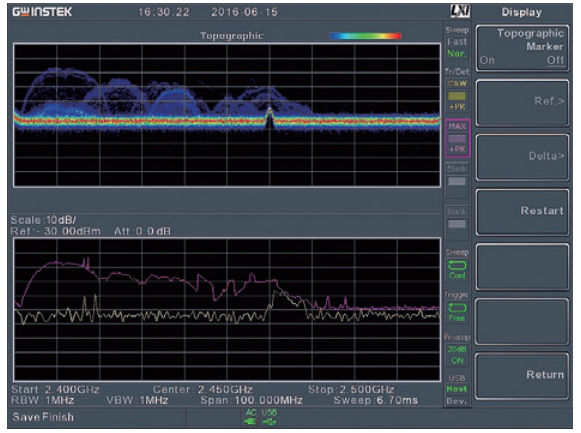Click the first Blank trace indicator

[x=457, y=180]
